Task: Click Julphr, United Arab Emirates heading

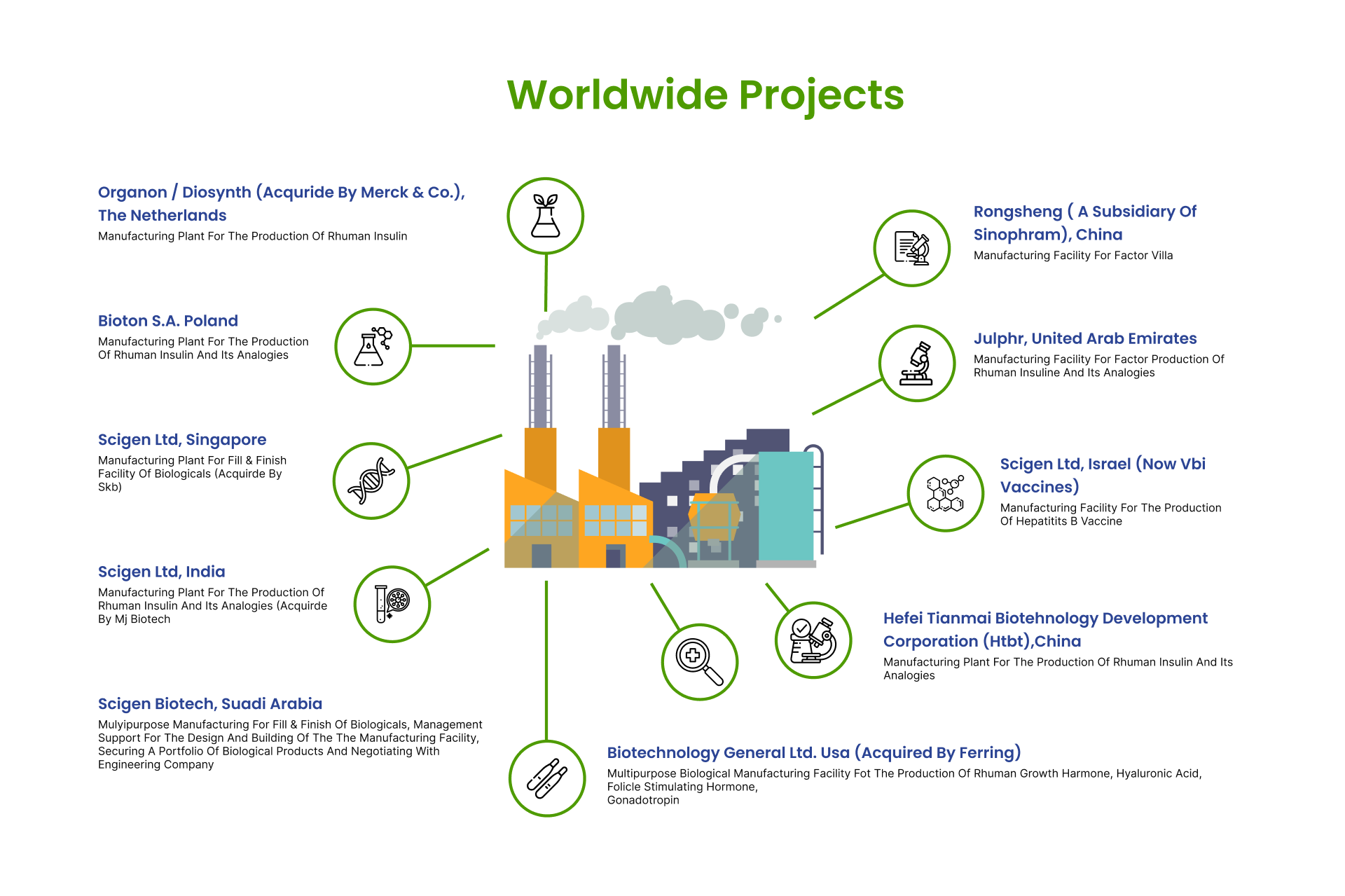Action: pyautogui.click(x=1084, y=338)
